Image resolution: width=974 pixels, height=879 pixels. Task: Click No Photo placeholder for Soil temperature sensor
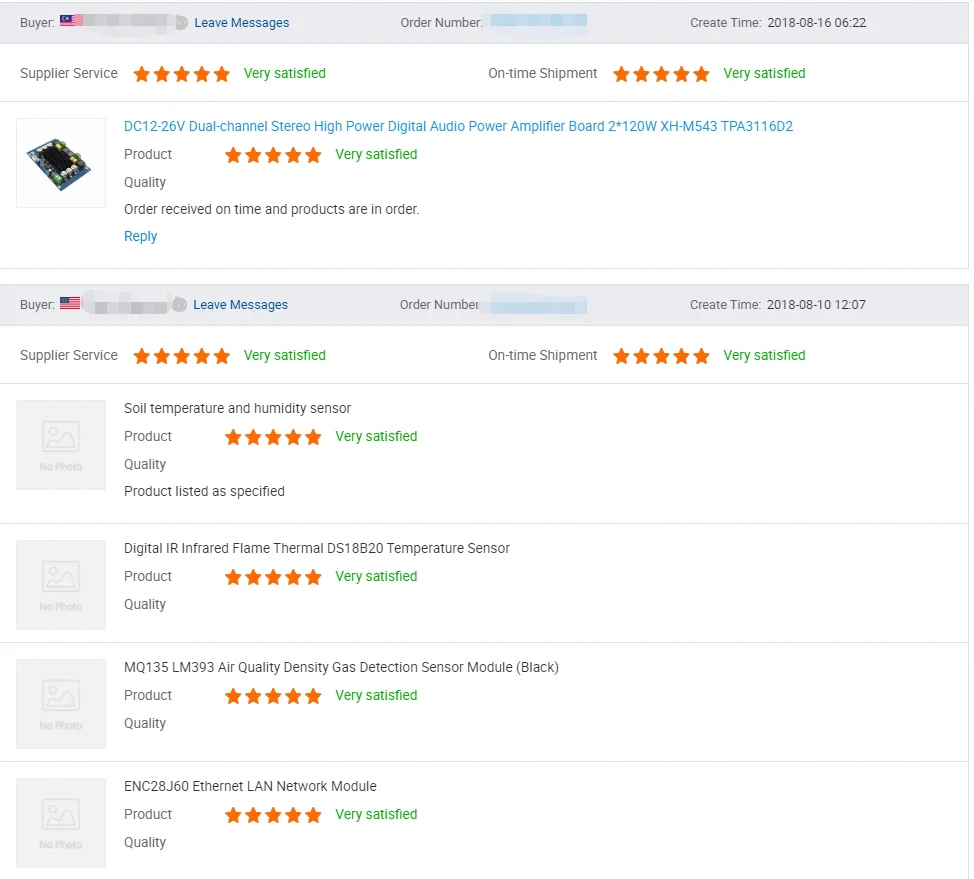pyautogui.click(x=61, y=445)
